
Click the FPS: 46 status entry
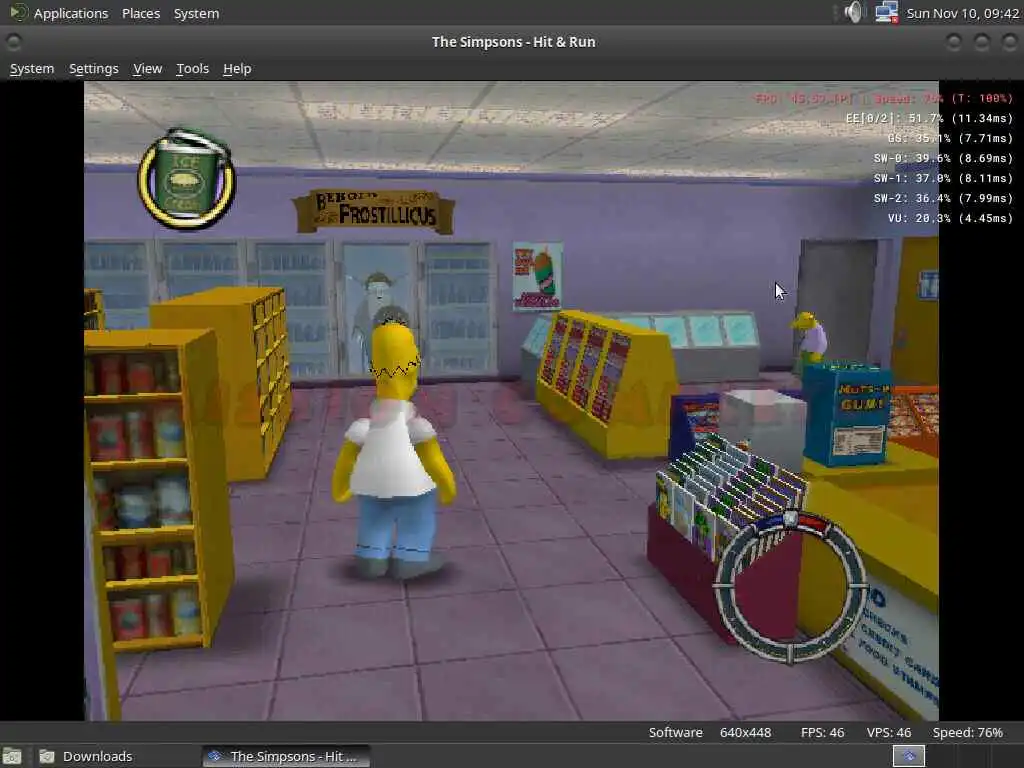pos(822,733)
